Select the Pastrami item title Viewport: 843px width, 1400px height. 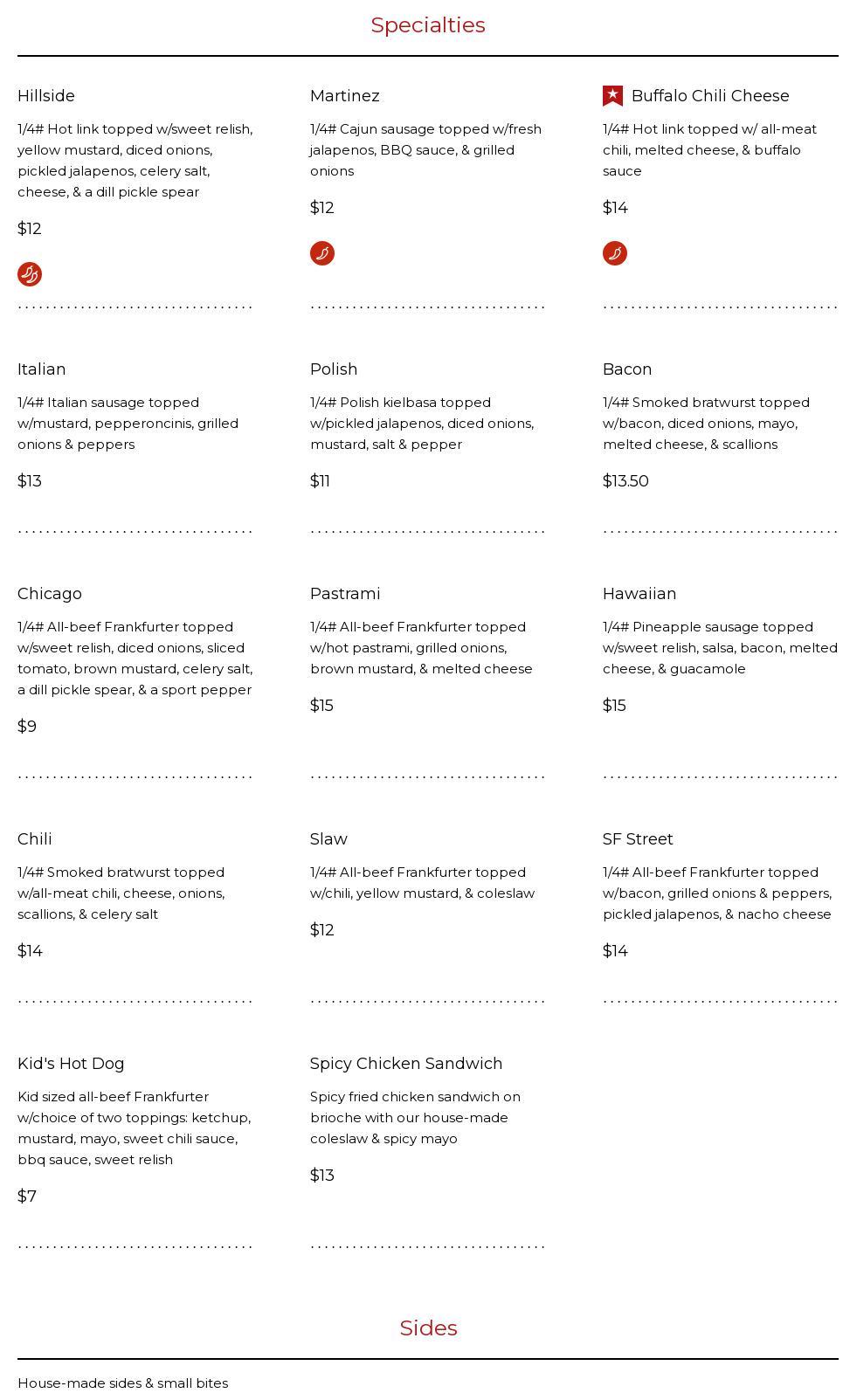[345, 594]
